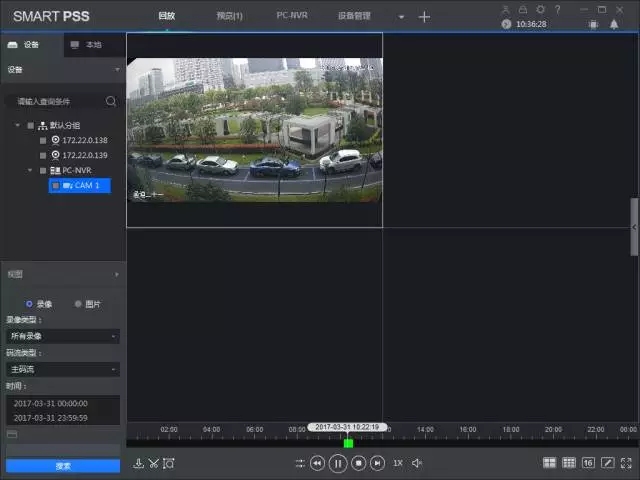Click the lock screen icon
The width and height of the screenshot is (640, 480).
[523, 9]
